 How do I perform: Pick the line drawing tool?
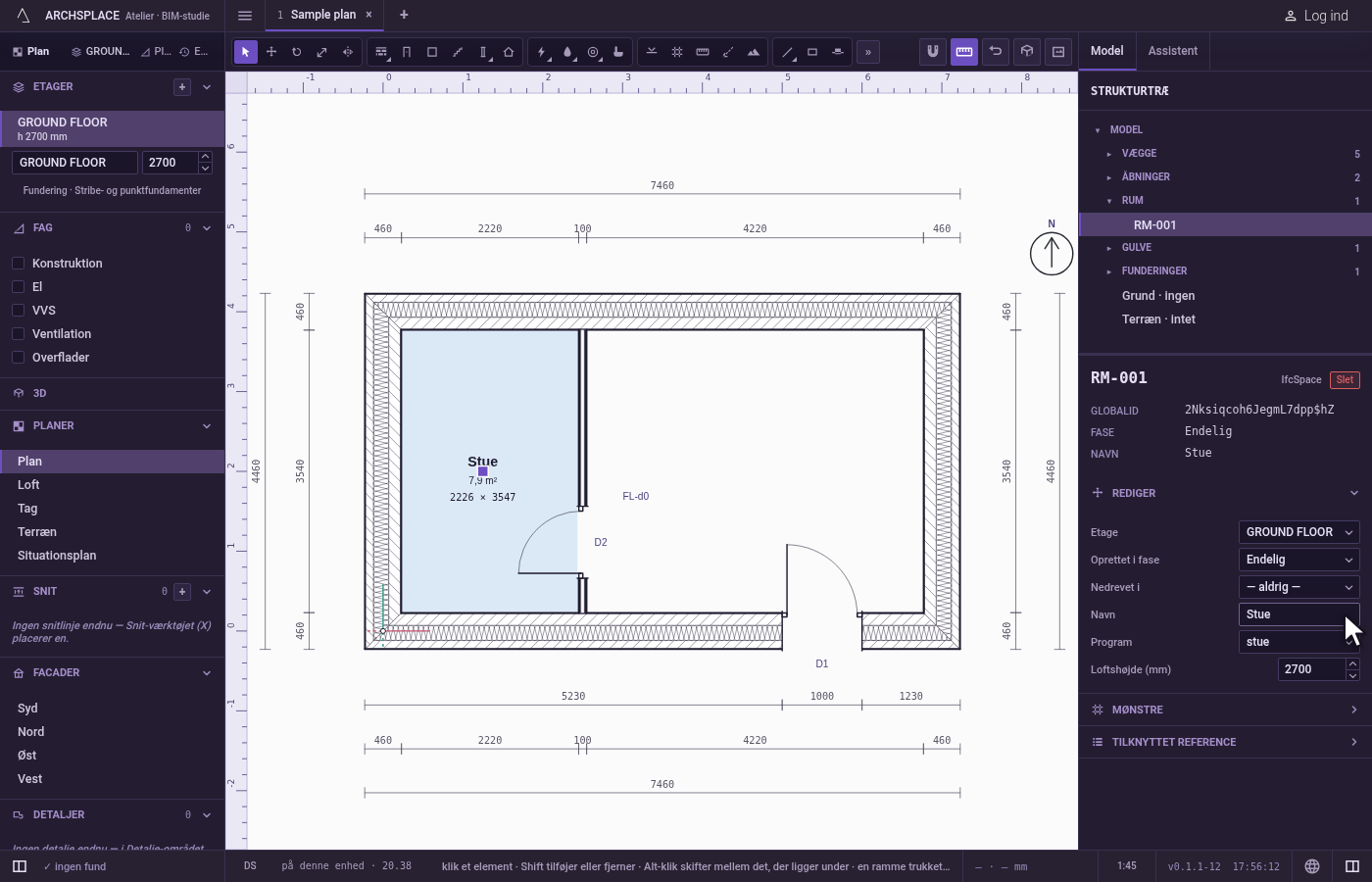tap(787, 52)
